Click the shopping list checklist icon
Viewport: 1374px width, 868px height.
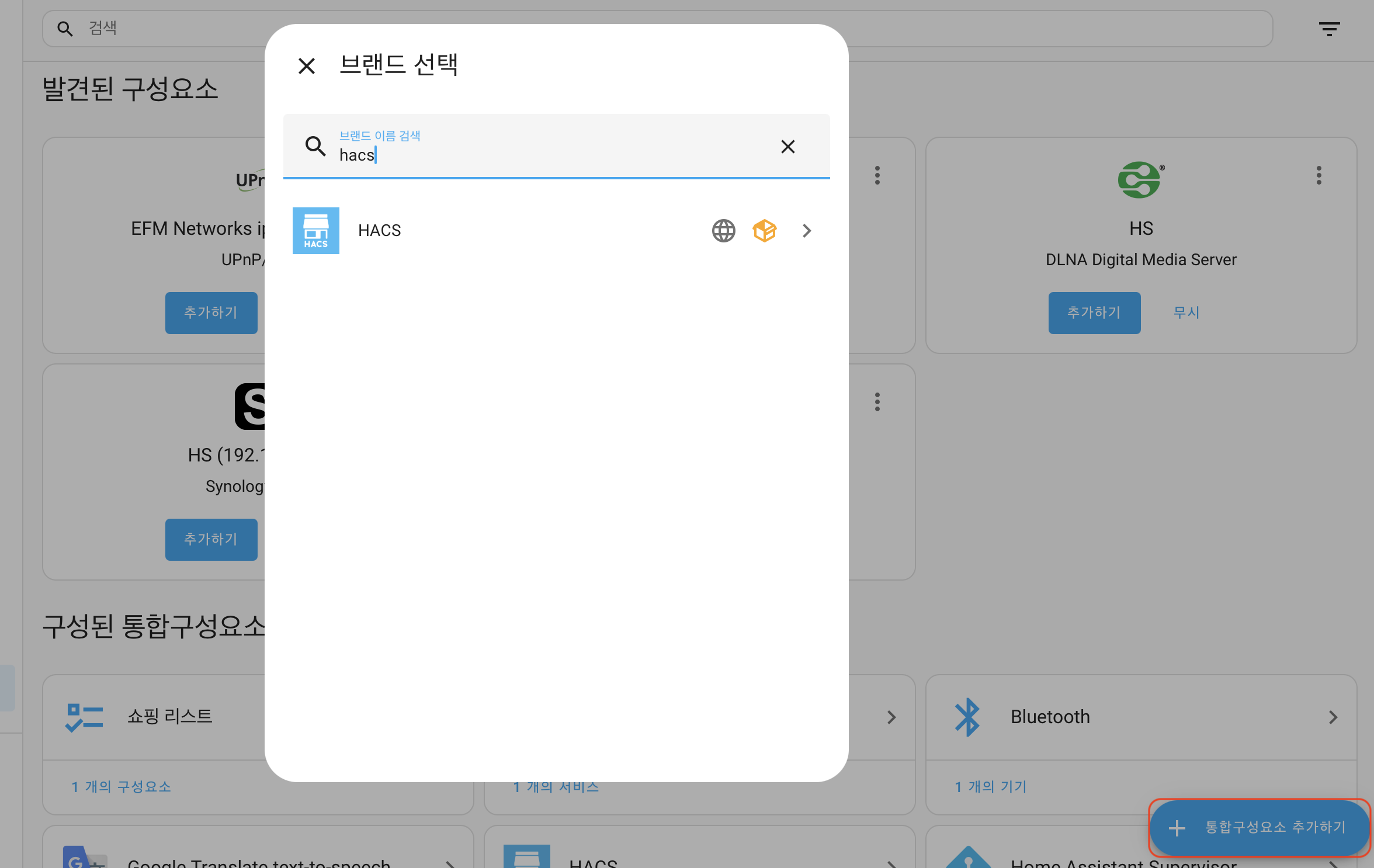[x=84, y=717]
